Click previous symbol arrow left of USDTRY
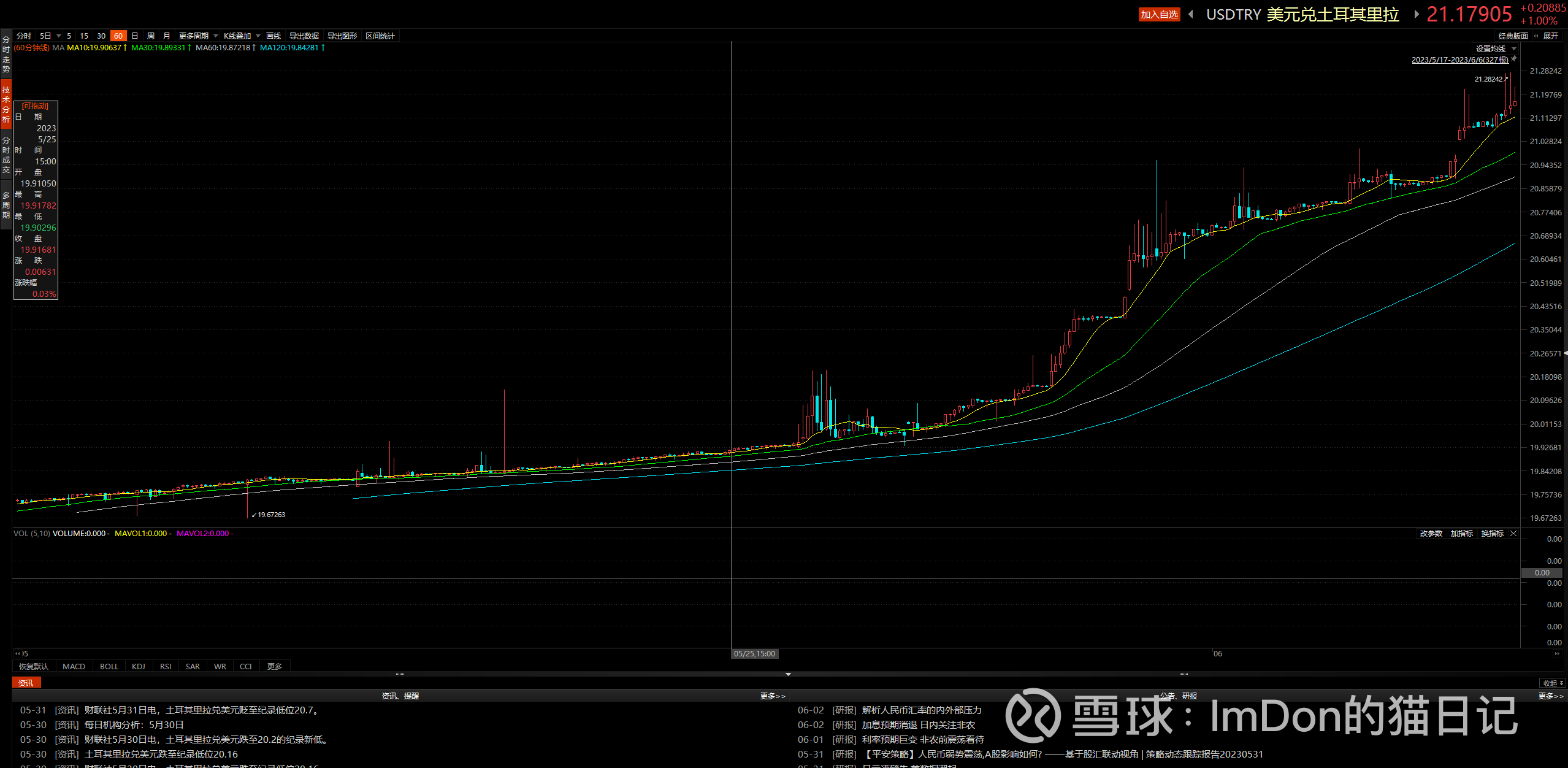The image size is (1568, 768). [1191, 14]
